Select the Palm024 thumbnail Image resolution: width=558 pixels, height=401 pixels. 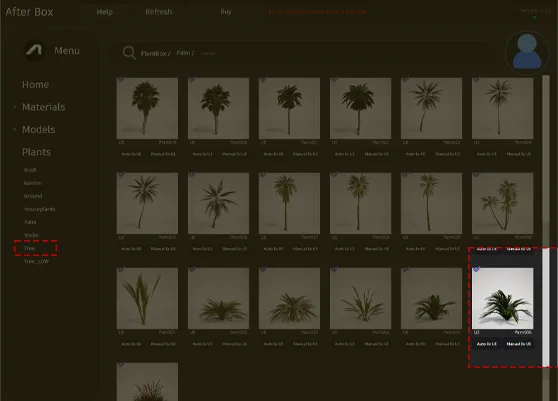tap(502, 108)
